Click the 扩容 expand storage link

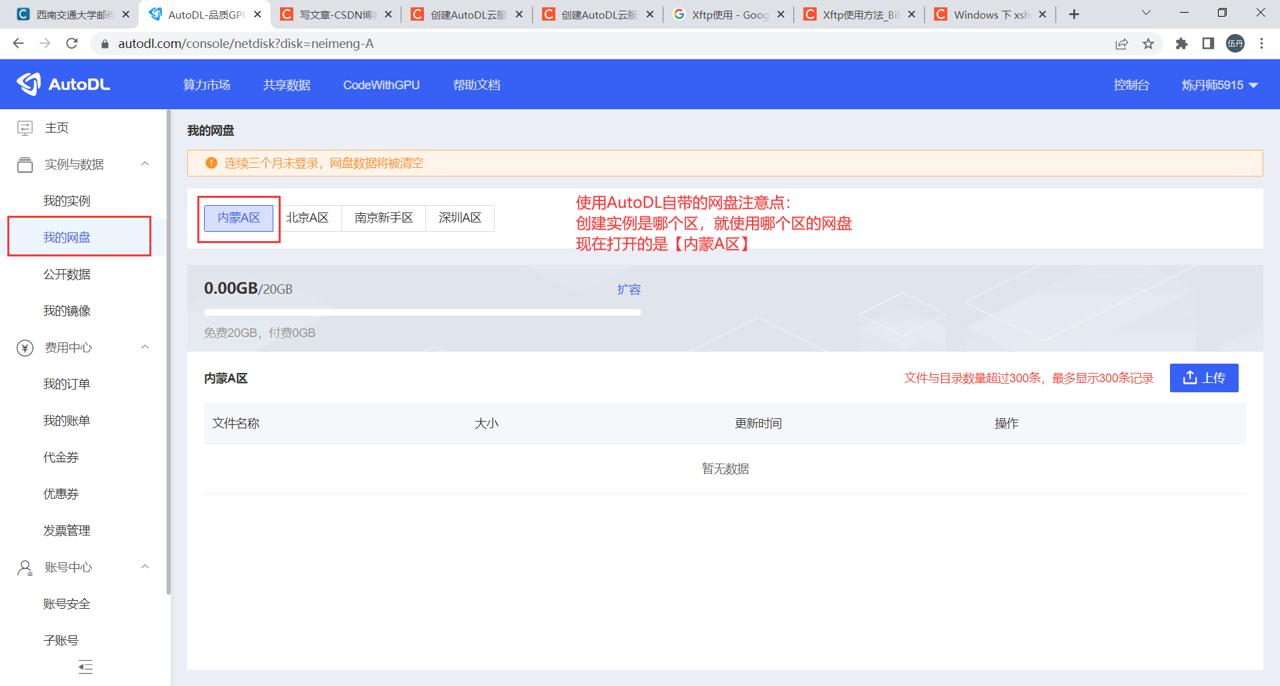[x=629, y=289]
